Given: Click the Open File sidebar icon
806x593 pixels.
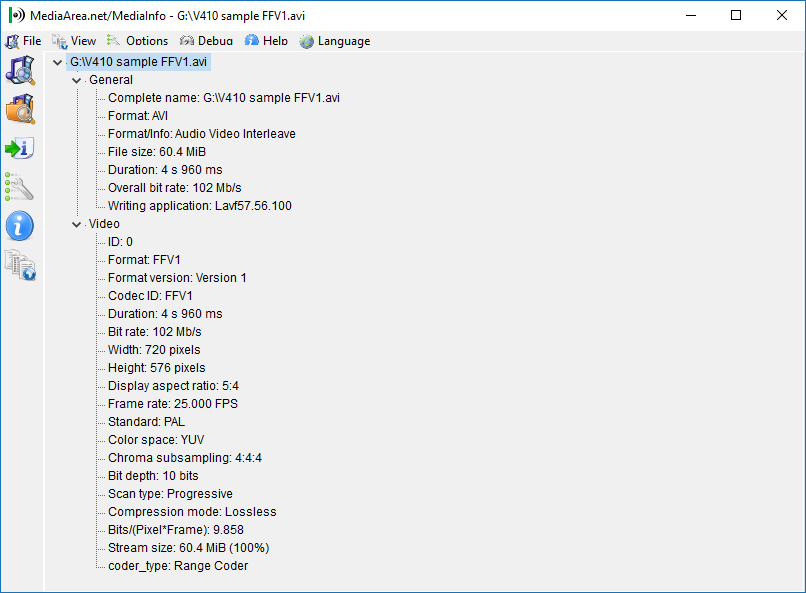Looking at the screenshot, I should [x=20, y=70].
